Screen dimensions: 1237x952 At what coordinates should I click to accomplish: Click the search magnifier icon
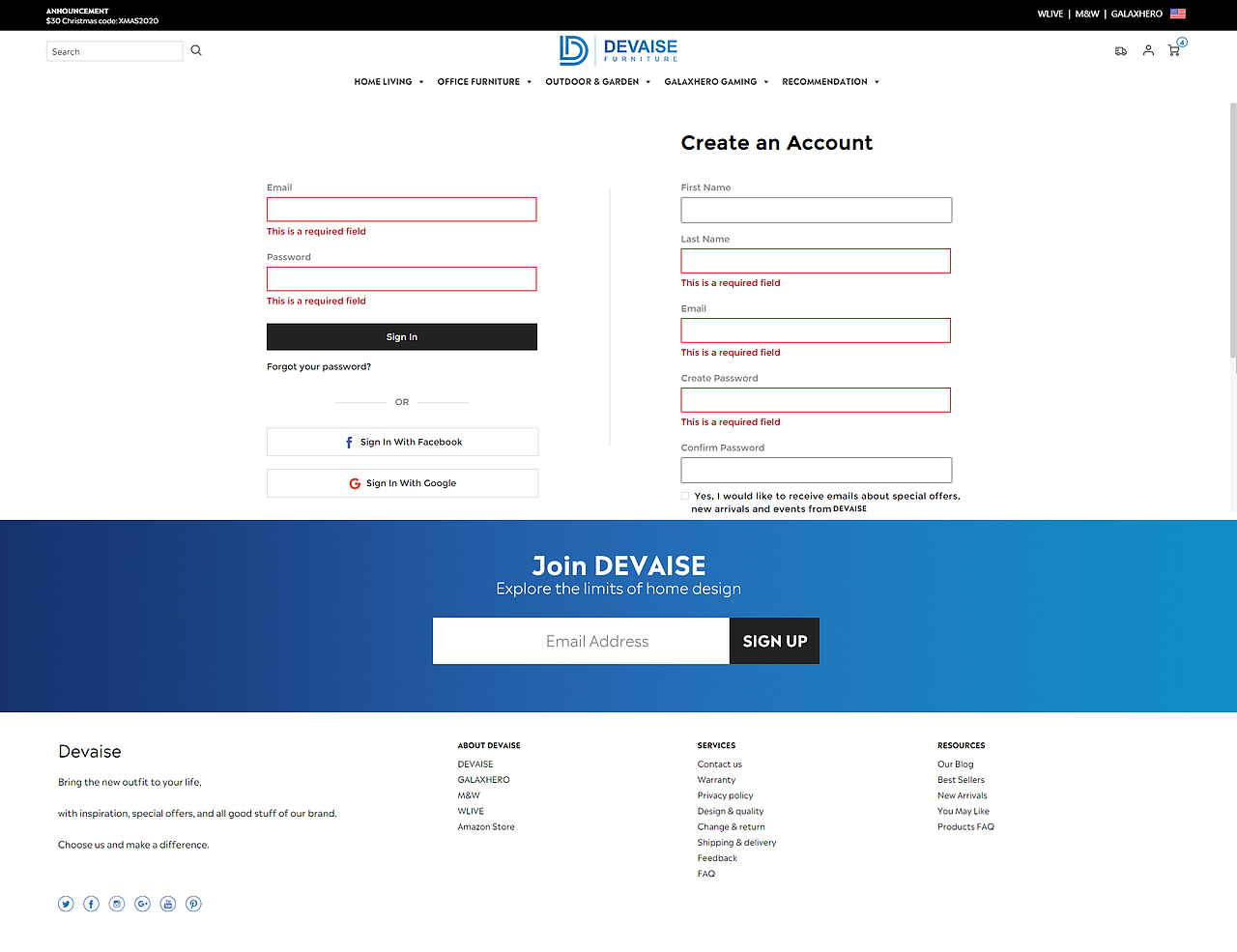pos(196,50)
